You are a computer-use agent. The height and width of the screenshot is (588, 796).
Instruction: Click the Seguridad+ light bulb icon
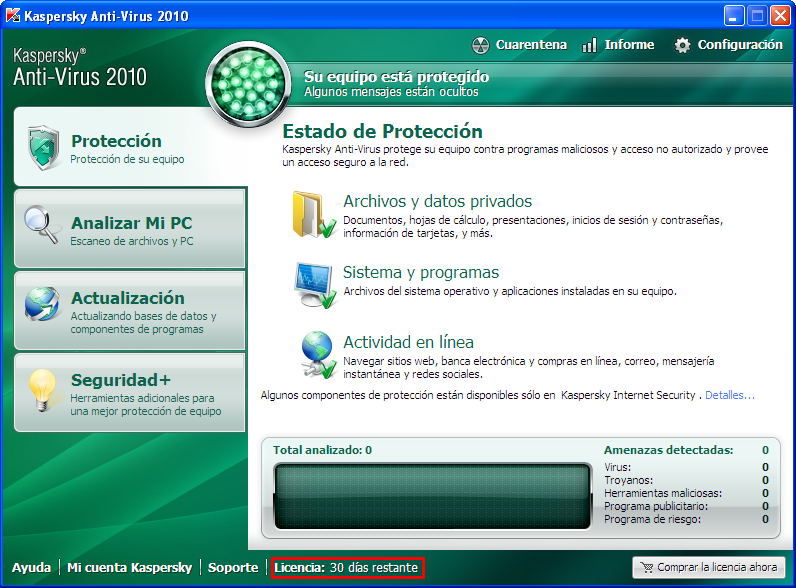[x=42, y=390]
